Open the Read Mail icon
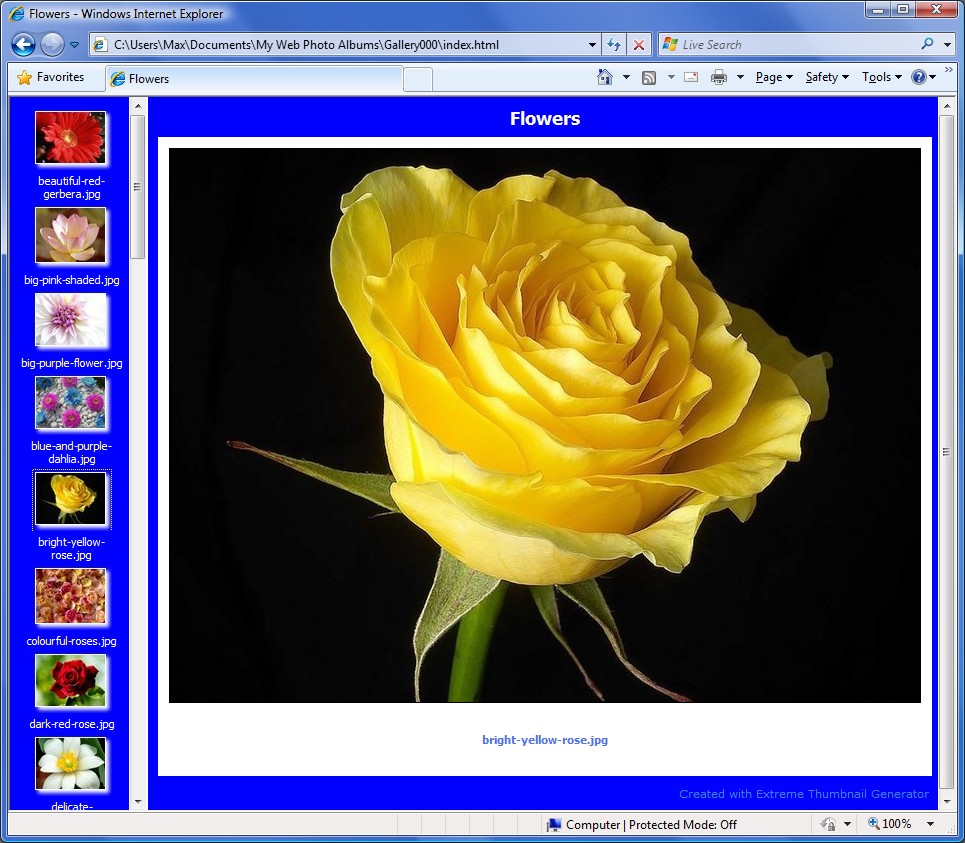The width and height of the screenshot is (965, 843). [x=690, y=76]
